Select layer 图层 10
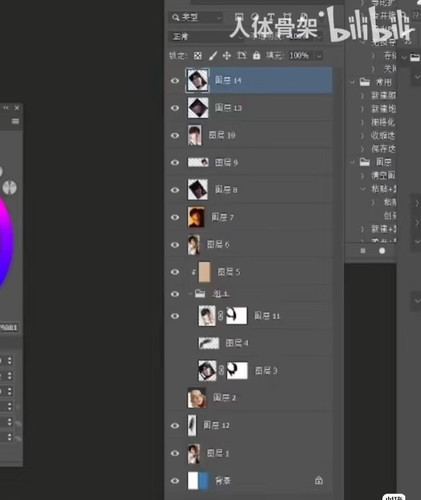The width and height of the screenshot is (421, 500). (249, 135)
